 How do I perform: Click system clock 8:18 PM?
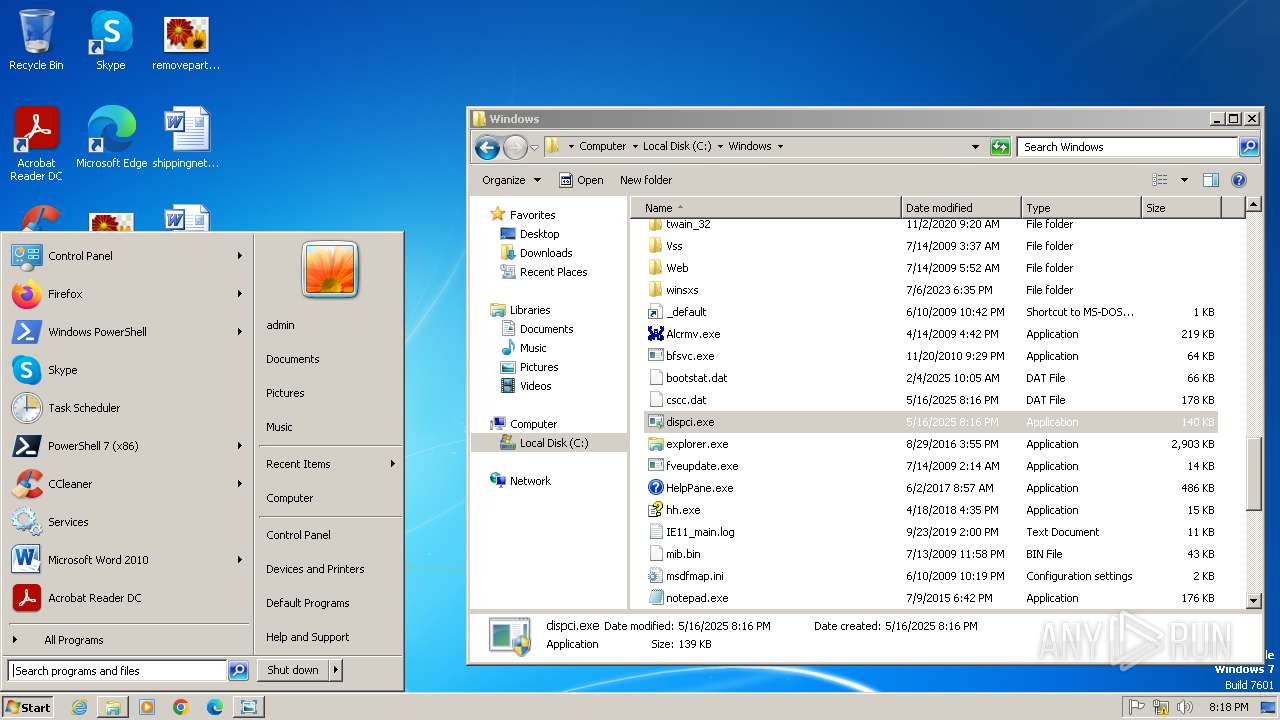1228,707
